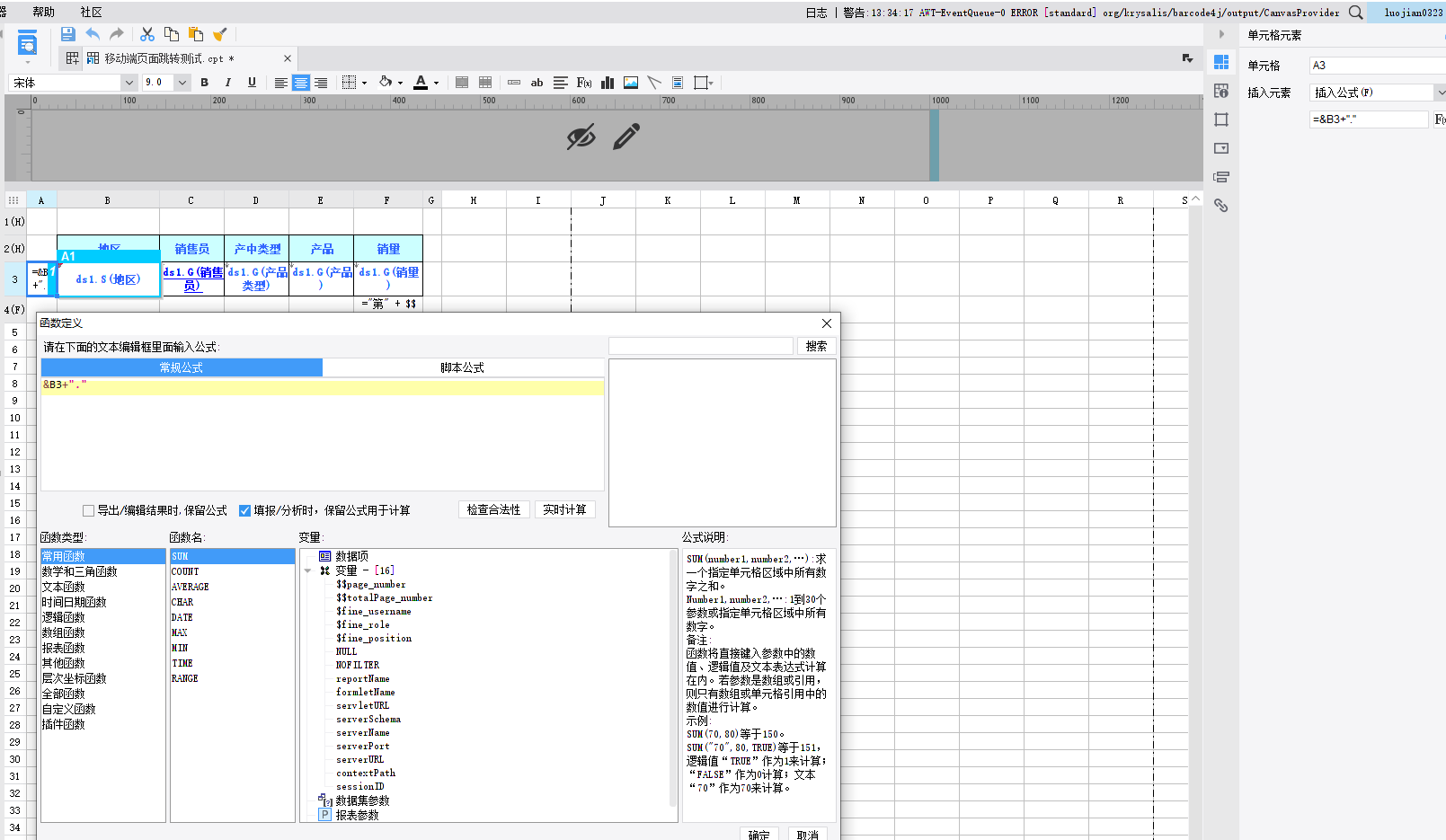This screenshot has height=840, width=1446.
Task: Select 文本函数 in the function type list
Action: [x=63, y=587]
